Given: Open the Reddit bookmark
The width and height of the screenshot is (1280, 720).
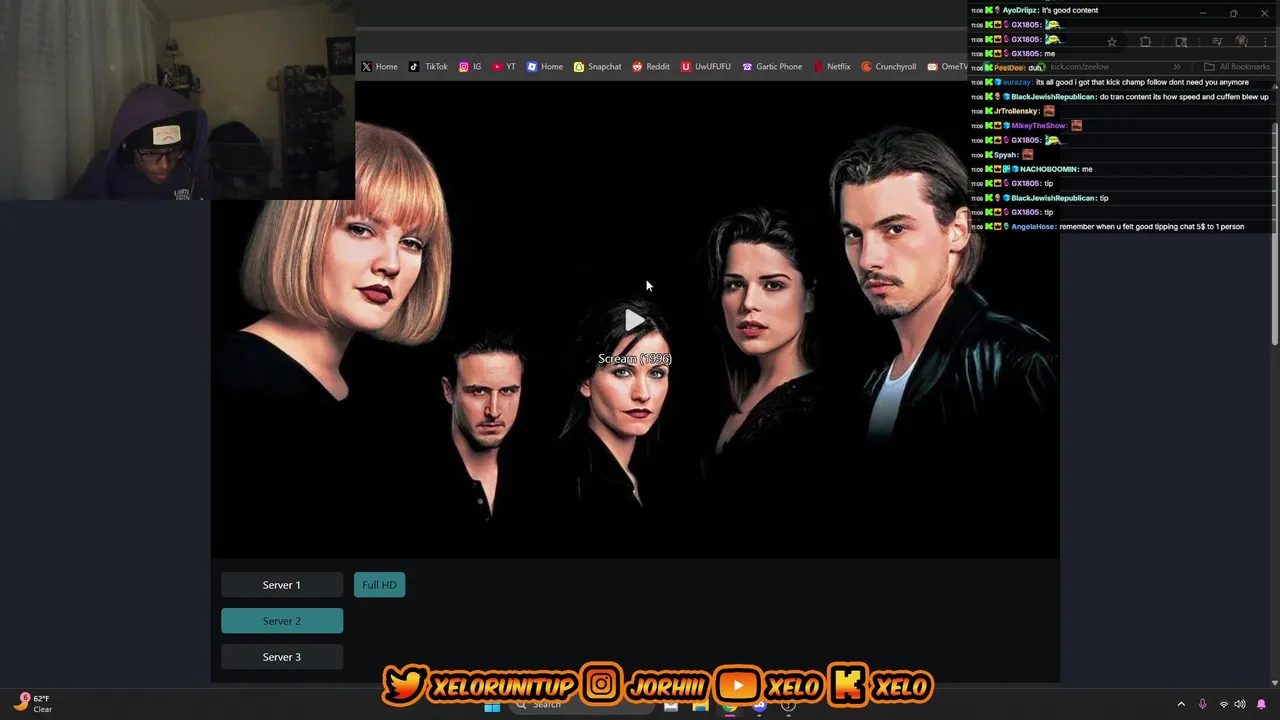Looking at the screenshot, I should [651, 67].
